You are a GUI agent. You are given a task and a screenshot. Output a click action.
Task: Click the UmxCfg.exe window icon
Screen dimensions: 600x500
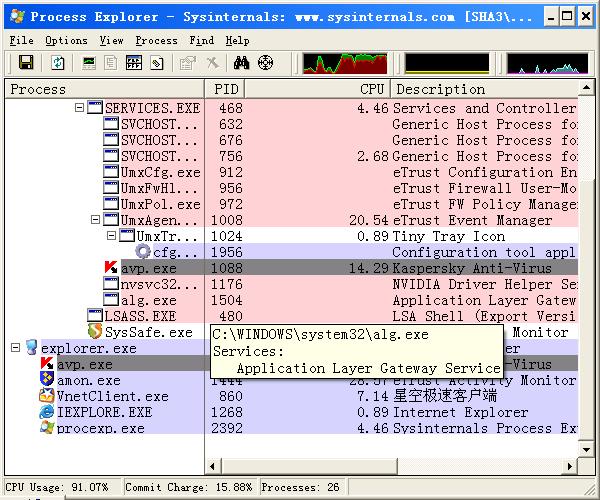pyautogui.click(x=111, y=171)
